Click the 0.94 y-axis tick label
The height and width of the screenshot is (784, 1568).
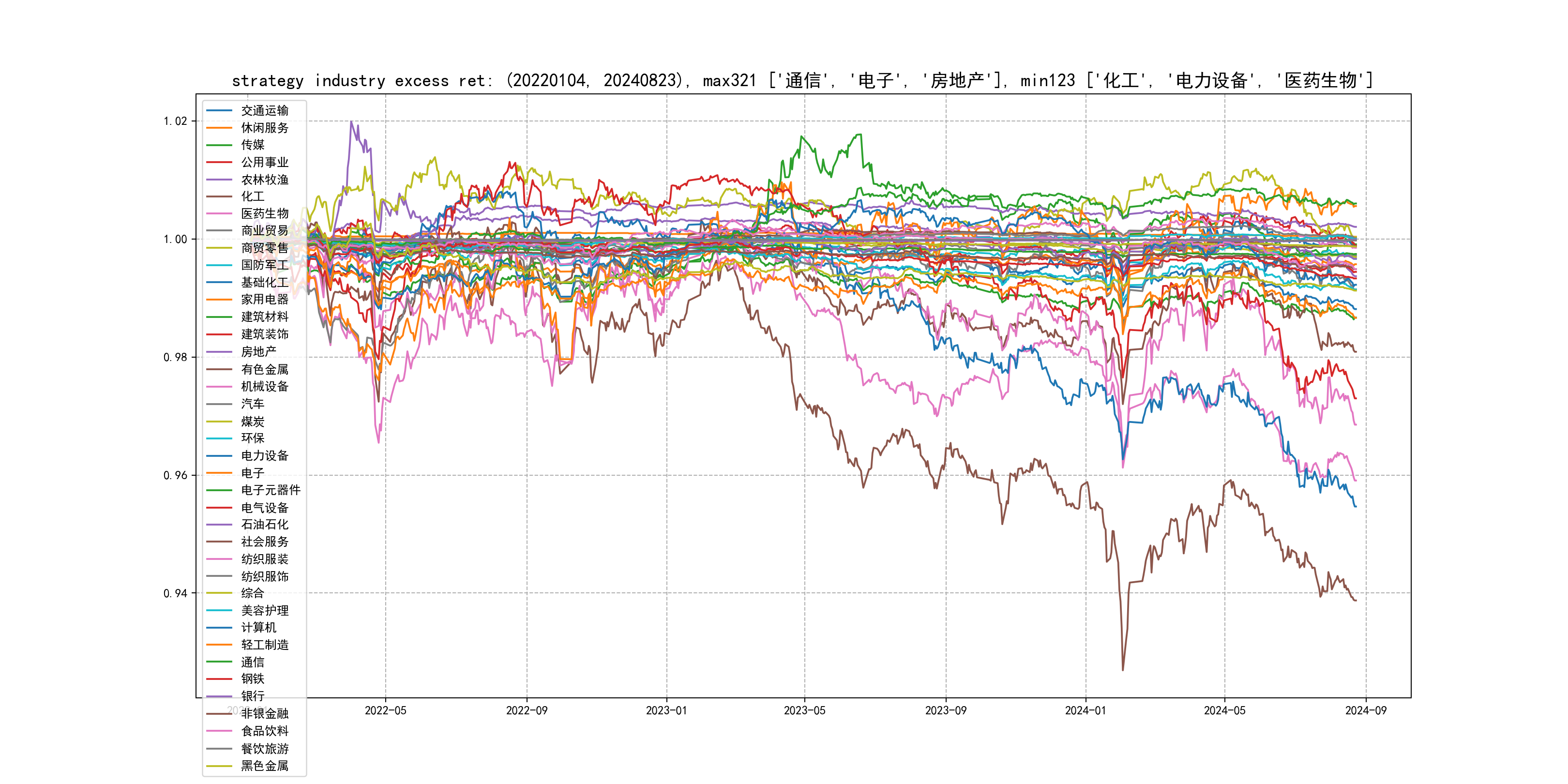click(x=175, y=593)
